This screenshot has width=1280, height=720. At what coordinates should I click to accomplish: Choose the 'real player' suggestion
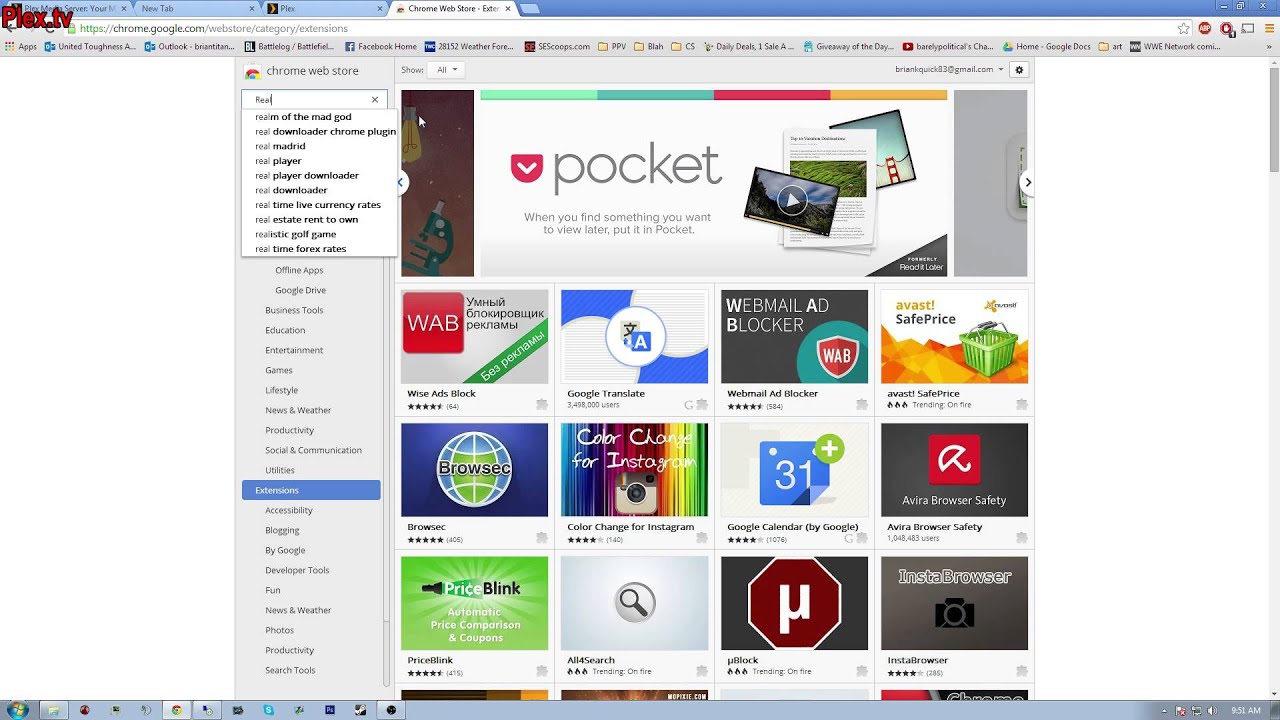pyautogui.click(x=278, y=161)
